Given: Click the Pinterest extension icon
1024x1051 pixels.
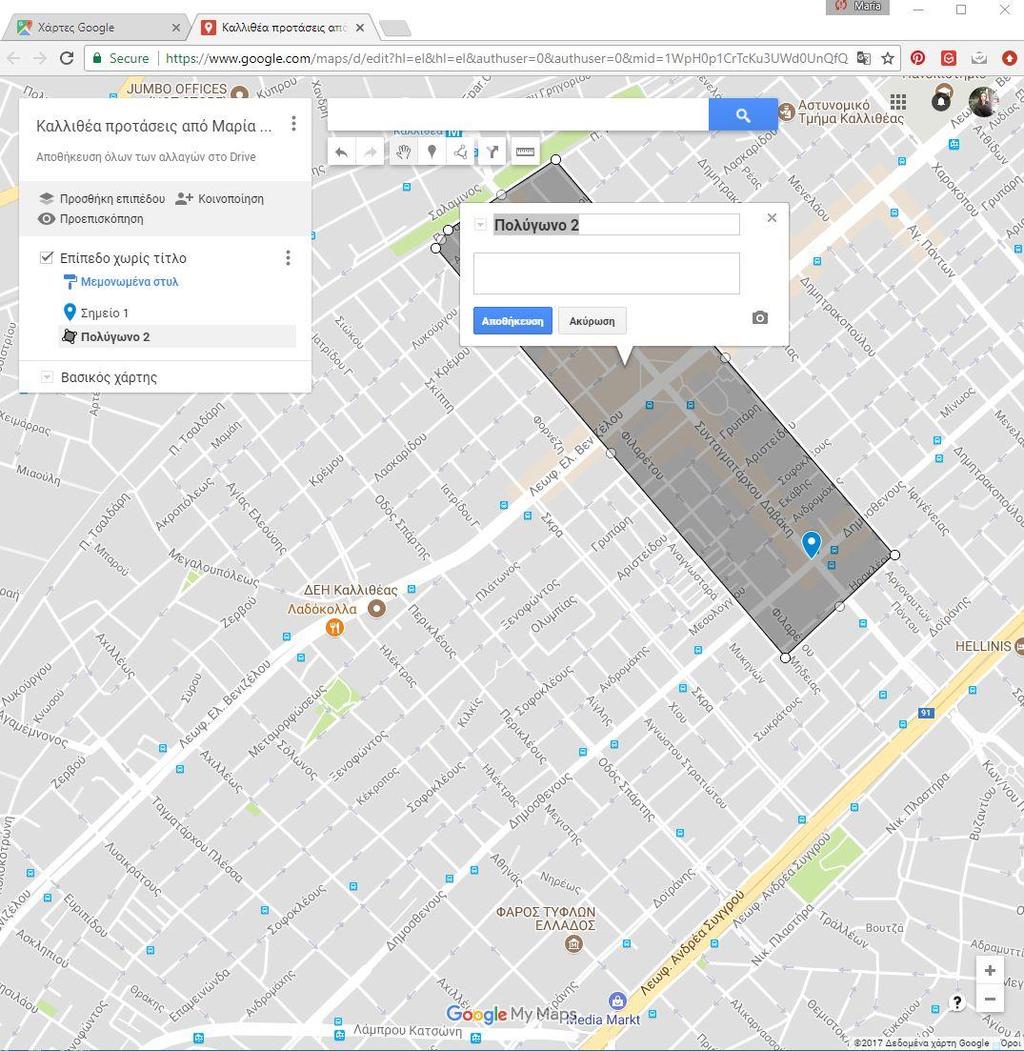Looking at the screenshot, I should click(917, 58).
